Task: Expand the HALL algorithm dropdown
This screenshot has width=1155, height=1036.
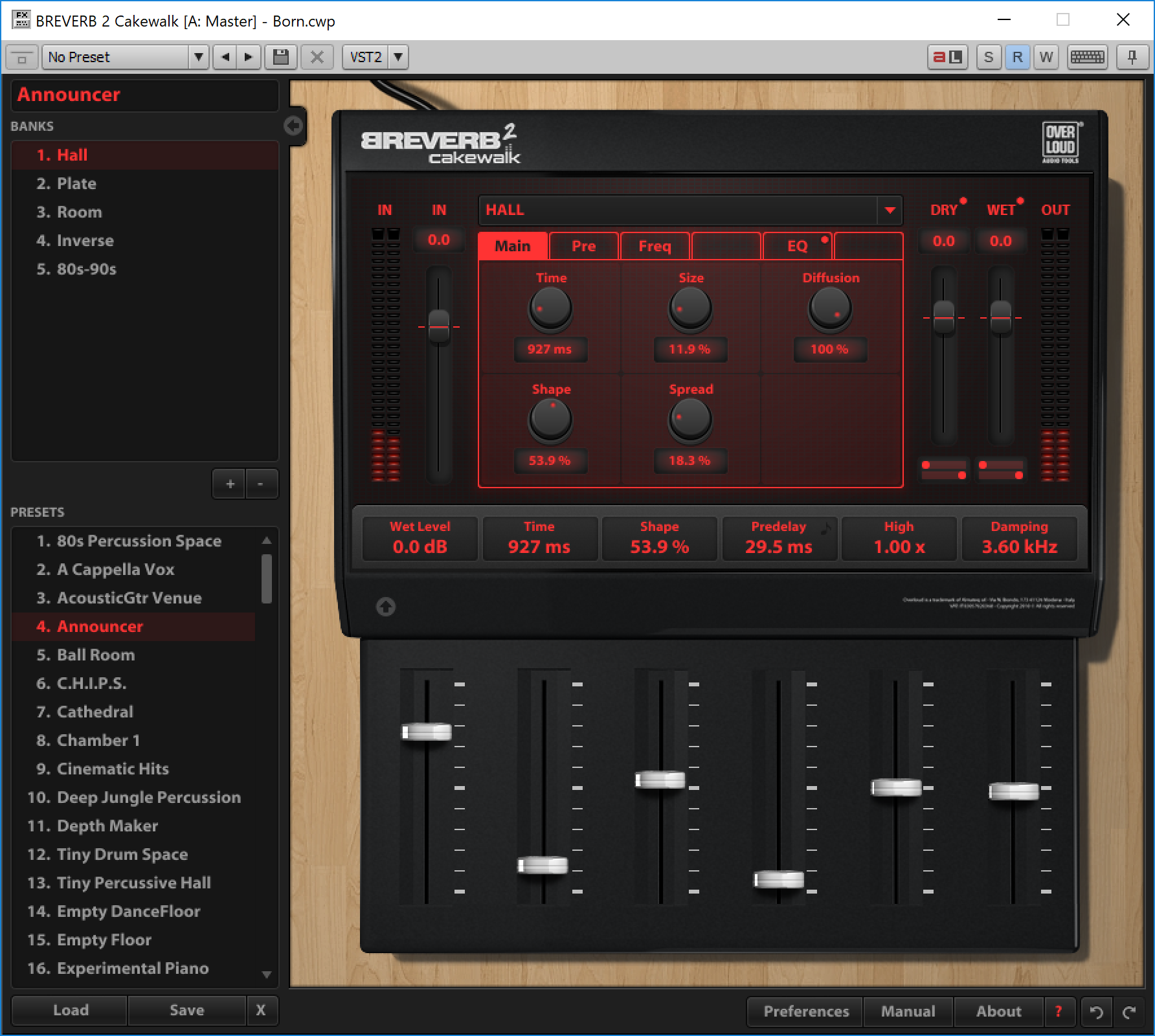Action: 890,210
